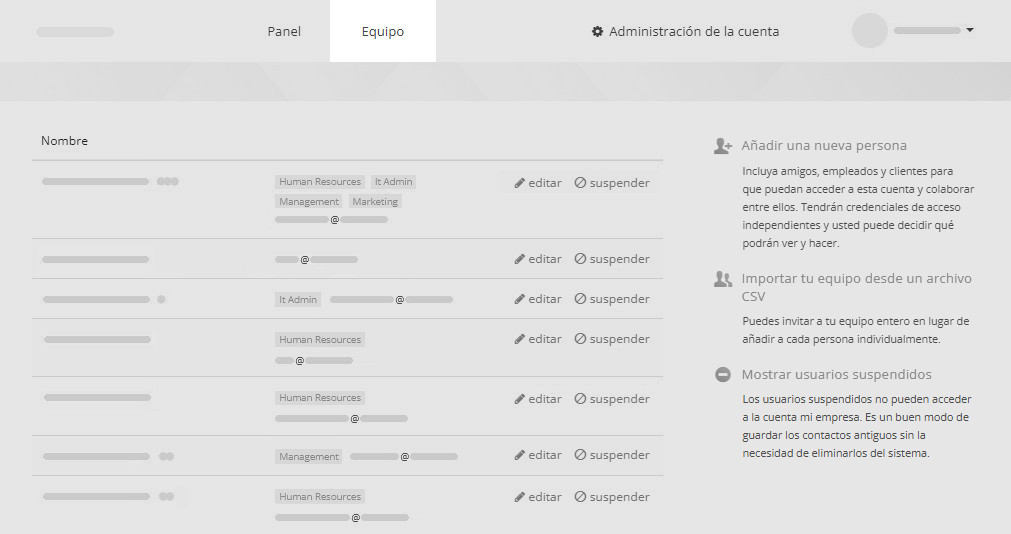This screenshot has width=1011, height=534.
Task: Click suspender in the row tagged only It Admin
Action: click(x=612, y=299)
